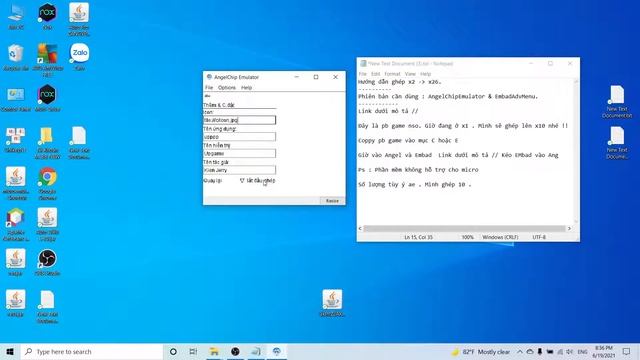The image size is (640, 360).
Task: Click the field containing Upgame
Action: tap(240, 153)
